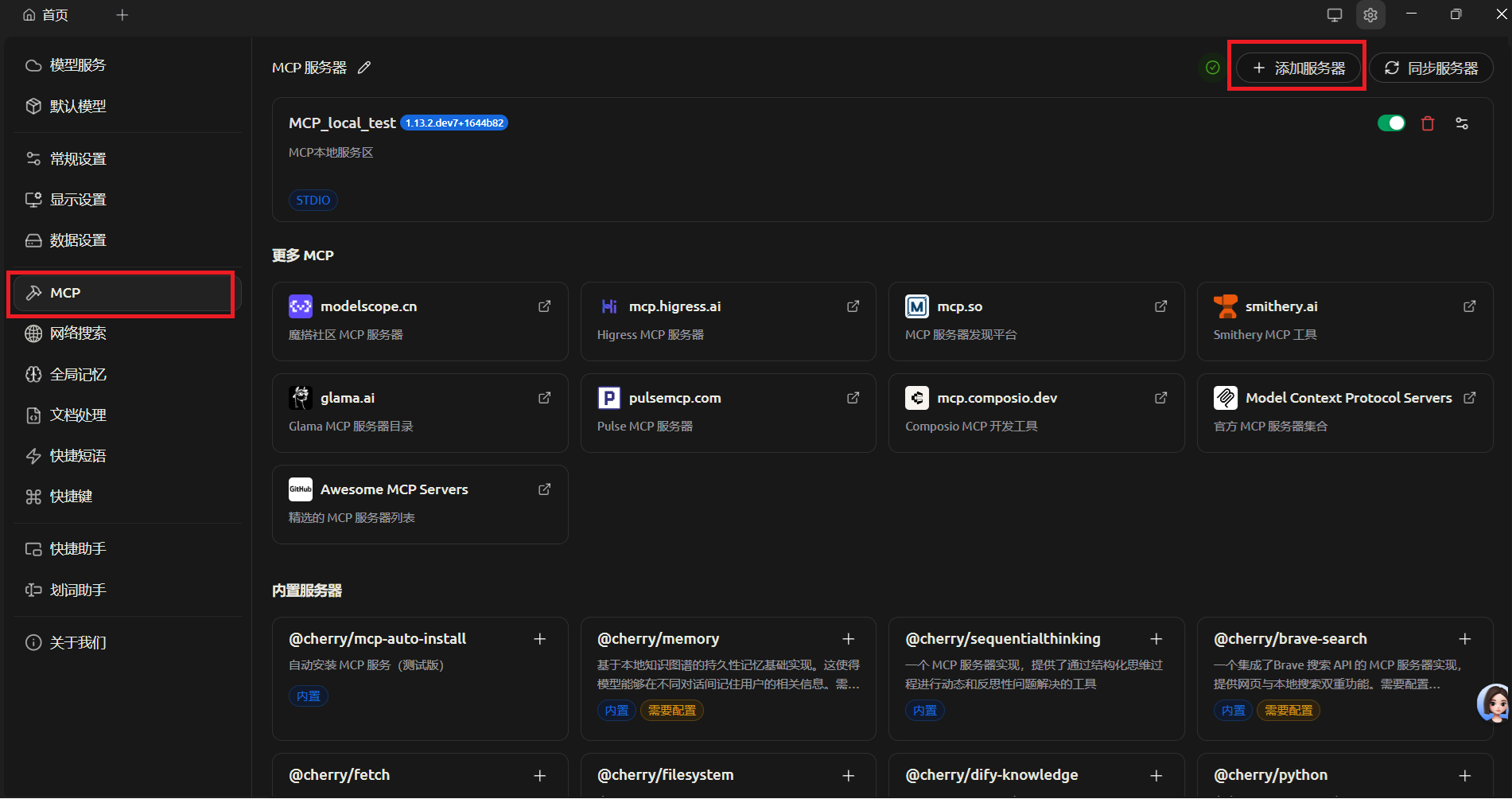Click the 内置 tag on @cherry/mcp-auto-install
This screenshot has width=1512, height=799.
309,696
